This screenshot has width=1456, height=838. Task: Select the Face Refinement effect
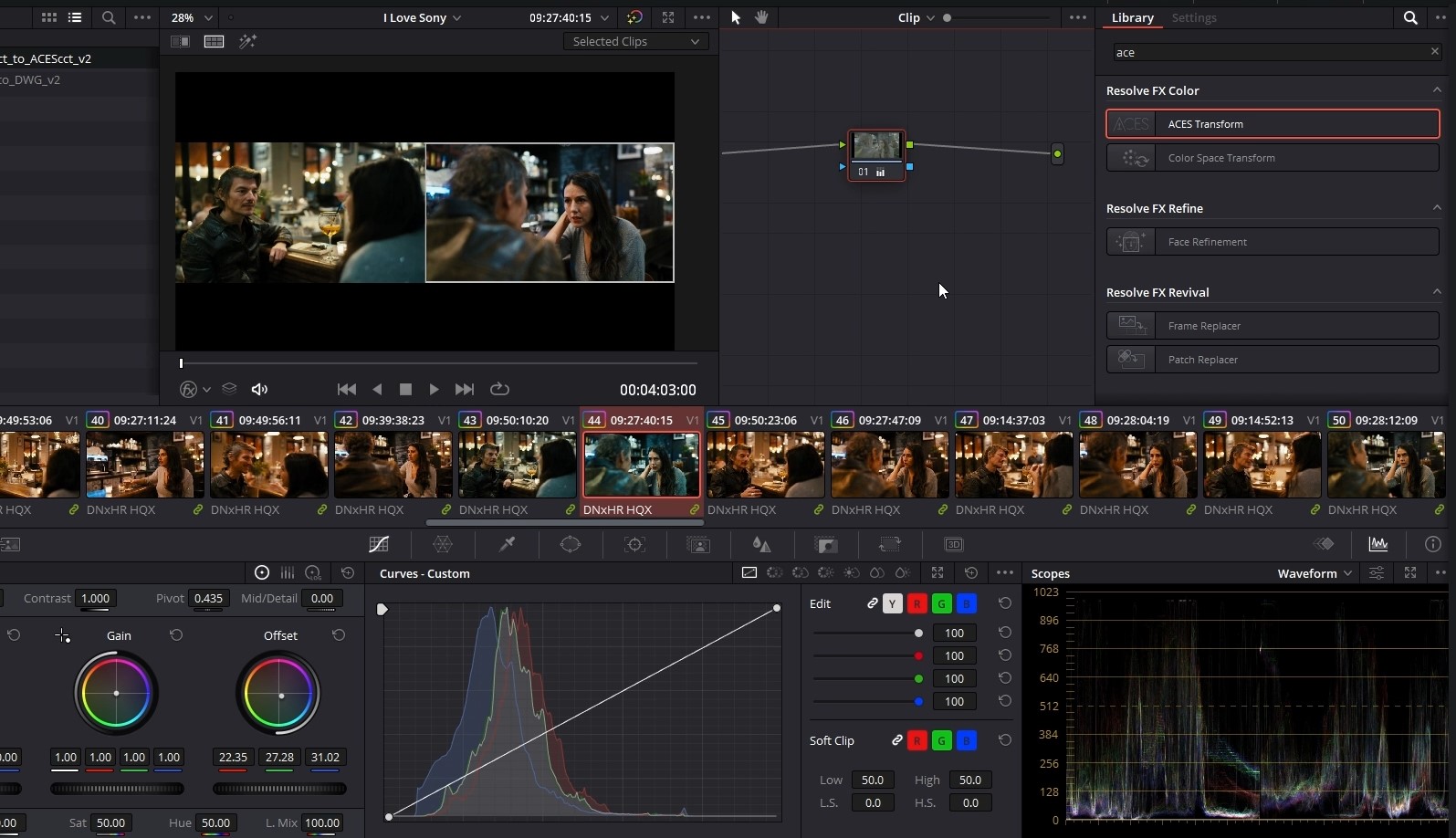click(1273, 241)
